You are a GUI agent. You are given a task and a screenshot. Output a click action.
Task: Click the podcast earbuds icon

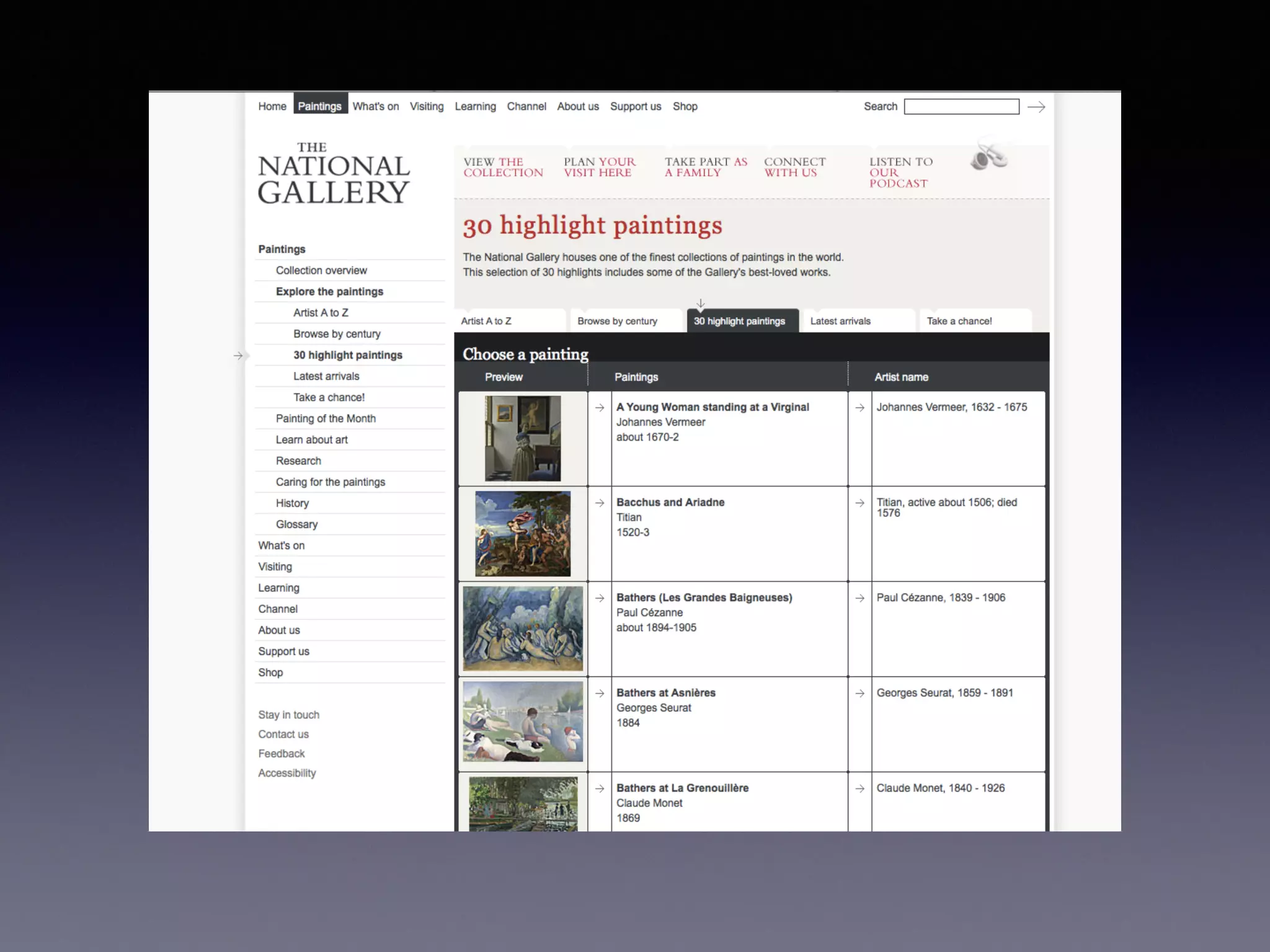click(988, 157)
